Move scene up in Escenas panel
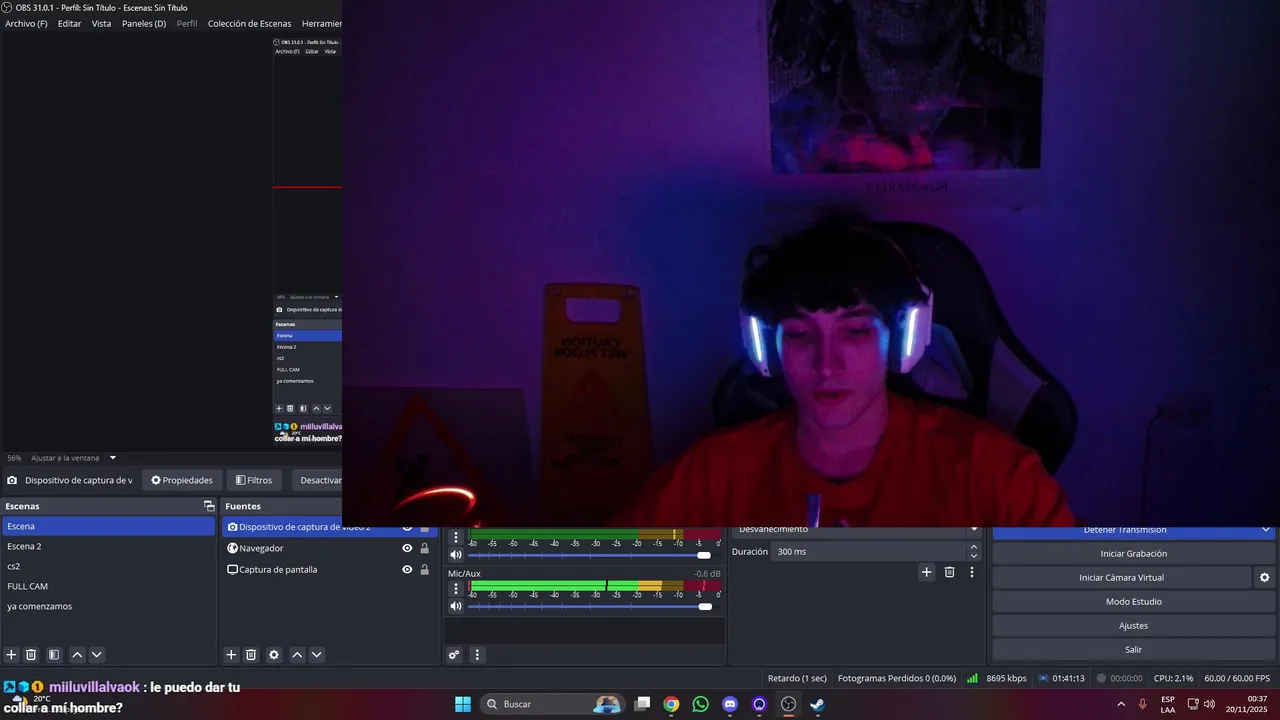Image resolution: width=1280 pixels, height=720 pixels. click(x=77, y=655)
